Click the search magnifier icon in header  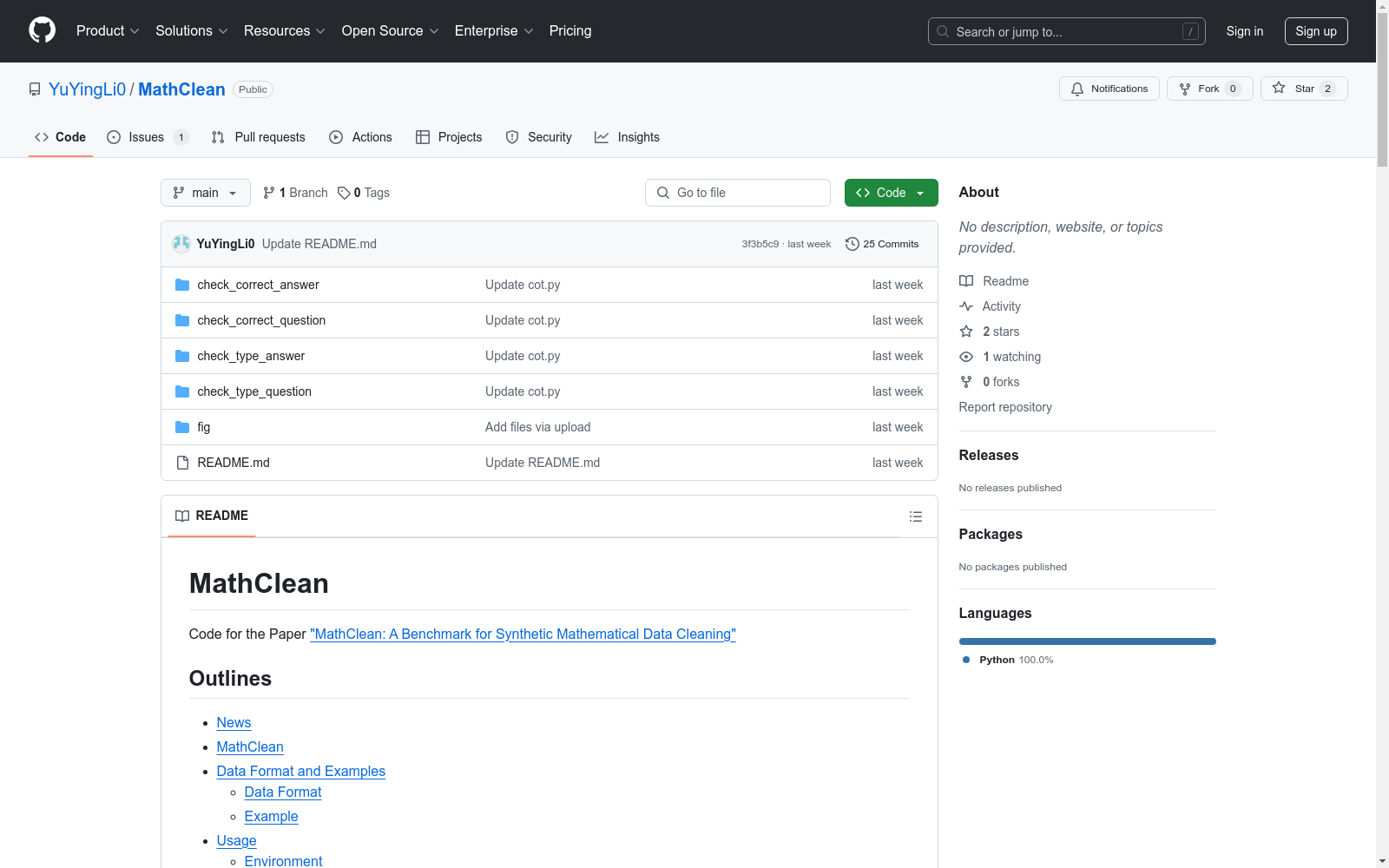point(943,31)
